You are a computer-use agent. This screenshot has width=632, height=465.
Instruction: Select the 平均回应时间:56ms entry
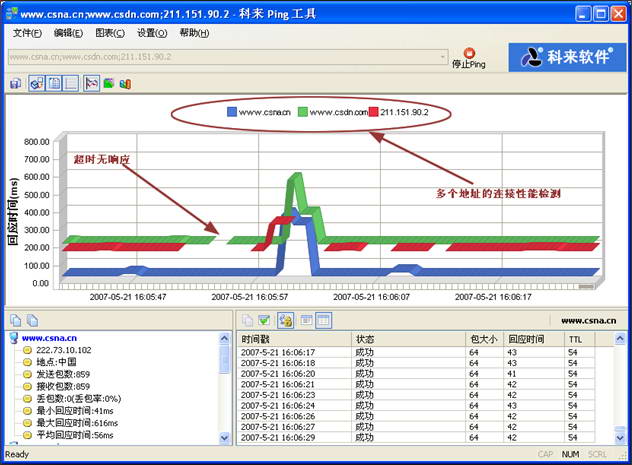(75, 435)
